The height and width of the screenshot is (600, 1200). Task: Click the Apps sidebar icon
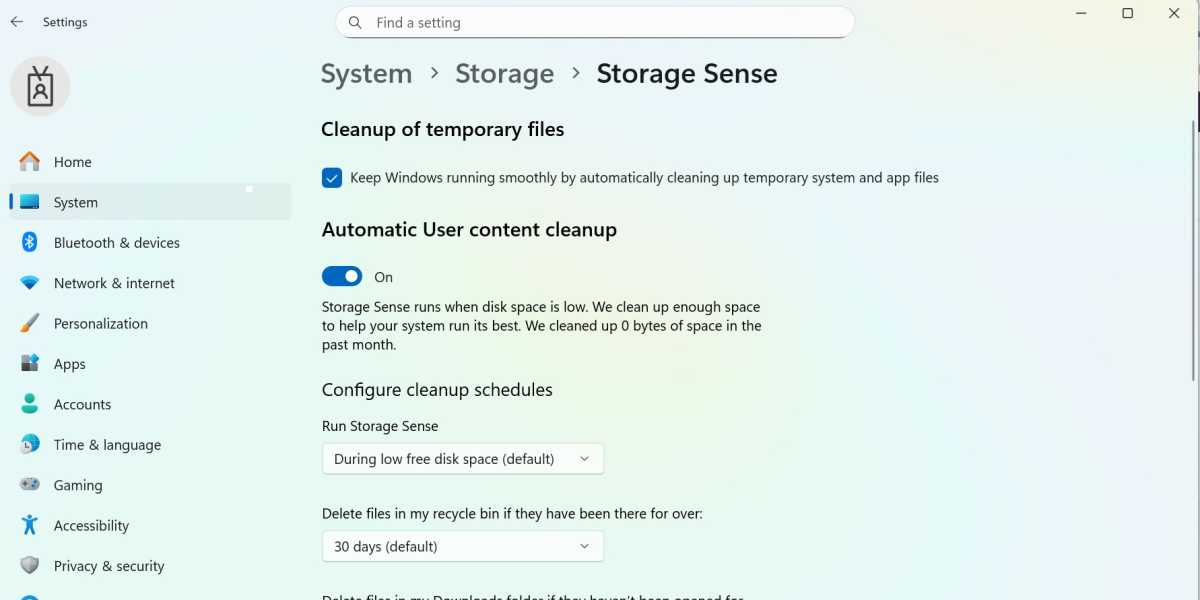pyautogui.click(x=31, y=363)
